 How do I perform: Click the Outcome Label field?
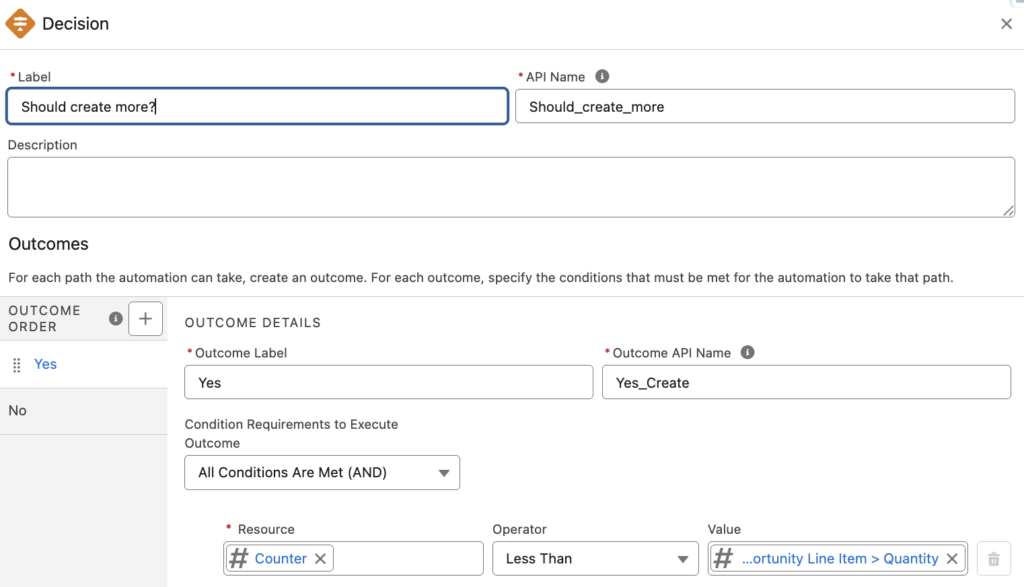388,382
